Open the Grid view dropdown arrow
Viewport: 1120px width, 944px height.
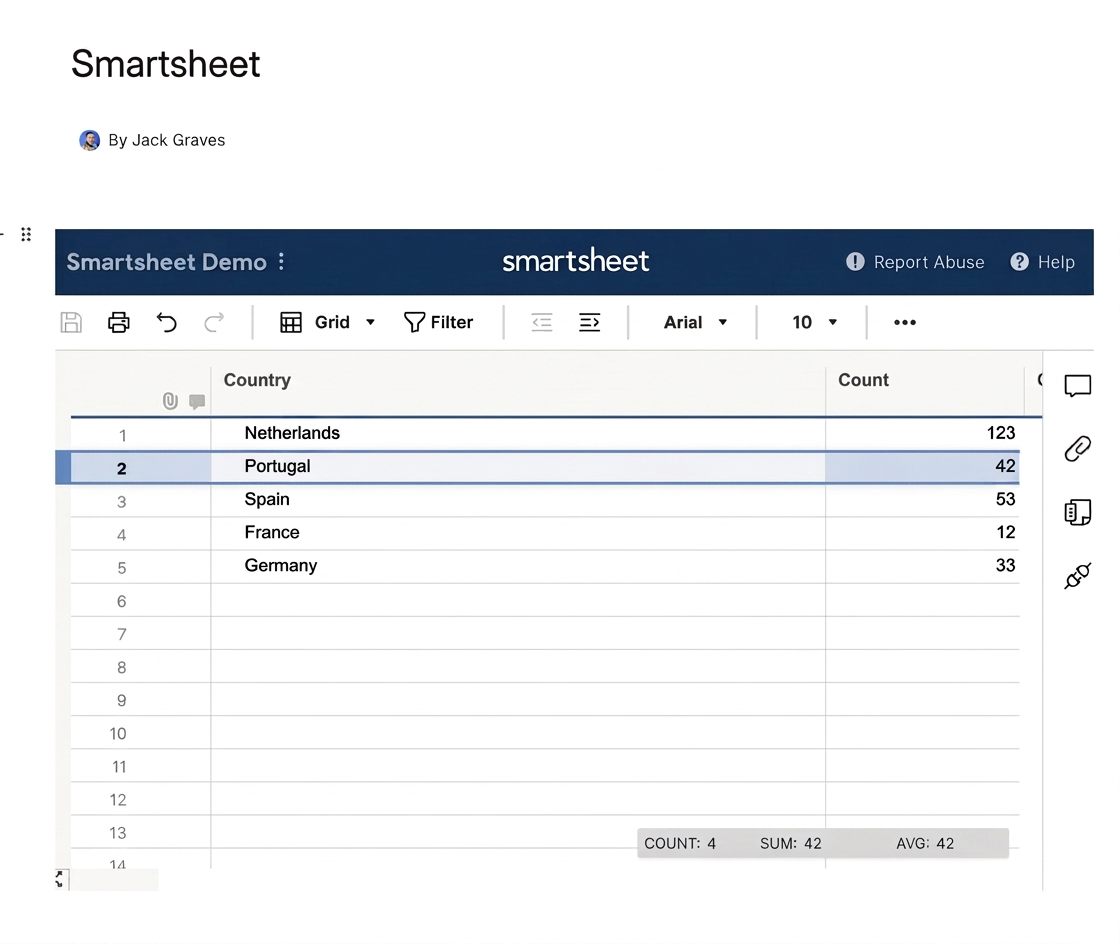point(371,323)
